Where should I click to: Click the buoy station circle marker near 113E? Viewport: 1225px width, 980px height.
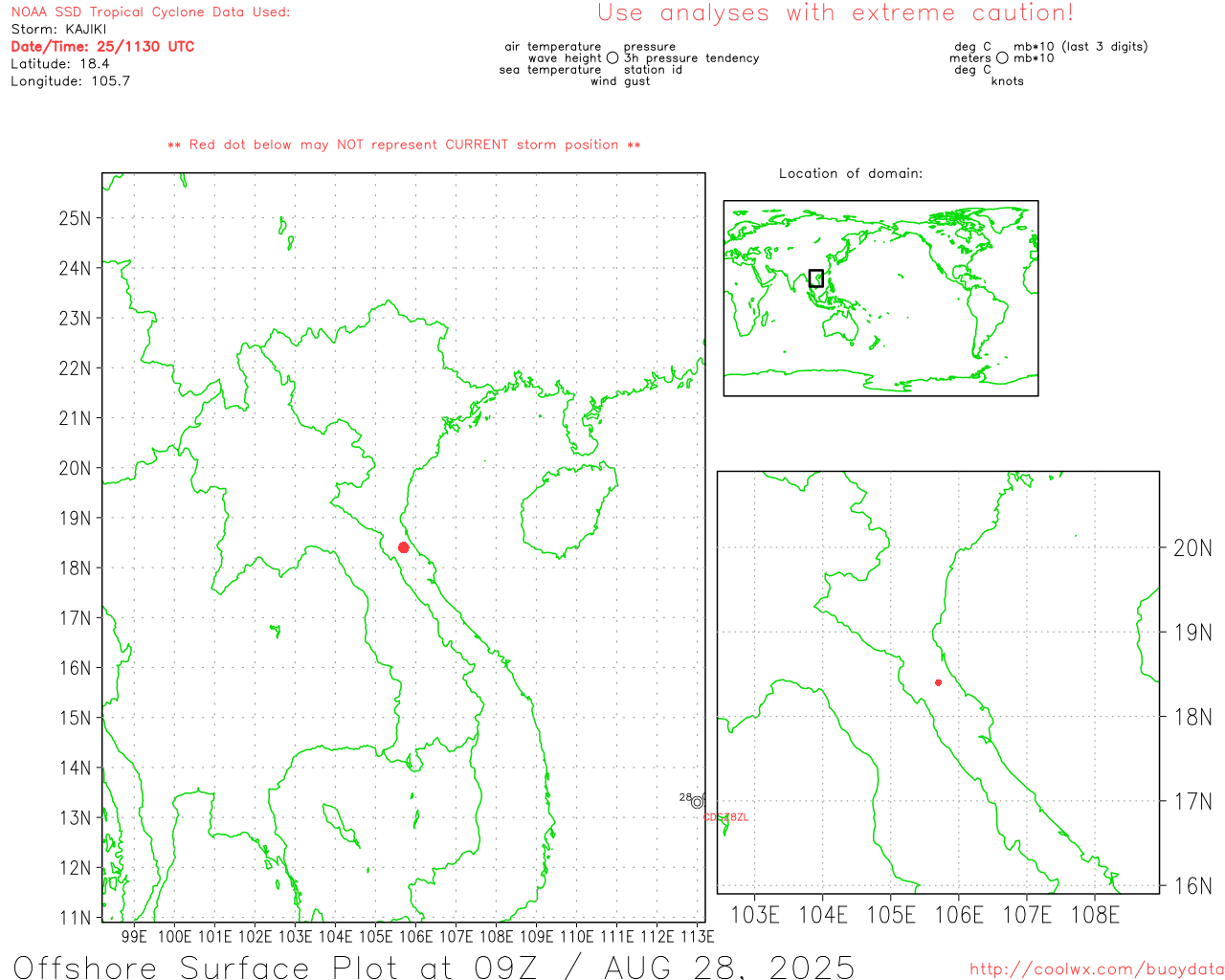point(697,802)
